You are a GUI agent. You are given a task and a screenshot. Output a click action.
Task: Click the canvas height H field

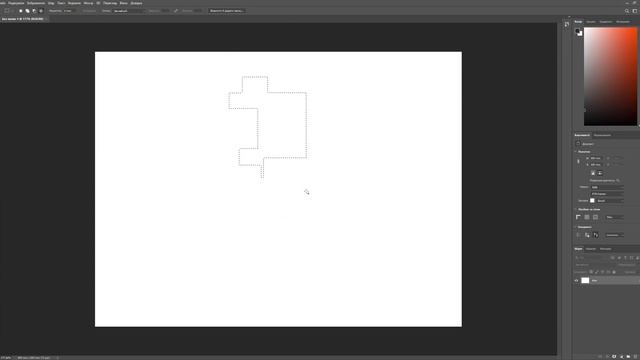click(596, 164)
